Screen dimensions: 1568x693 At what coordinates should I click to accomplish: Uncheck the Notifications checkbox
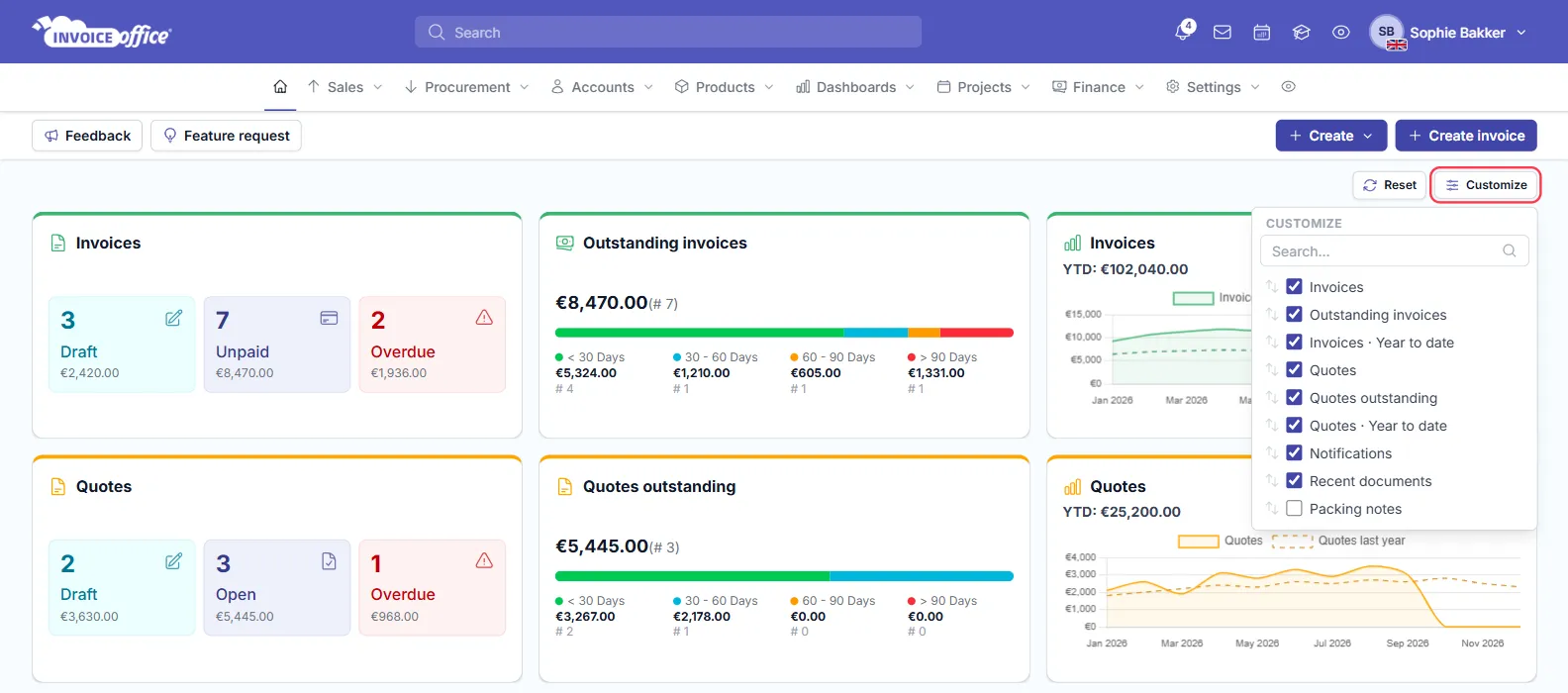tap(1294, 453)
